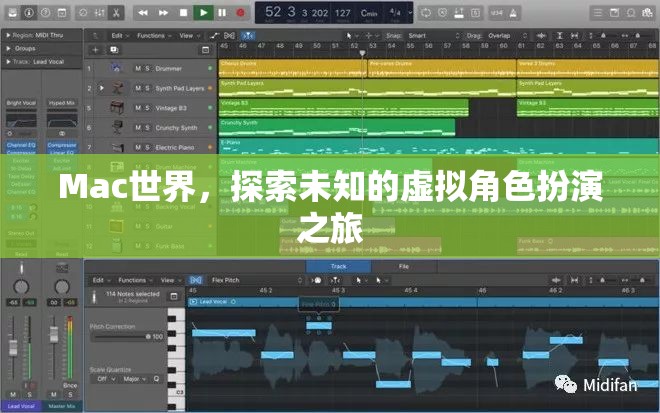
Task: Select the Vintage B3 organ icon
Action: [x=117, y=107]
